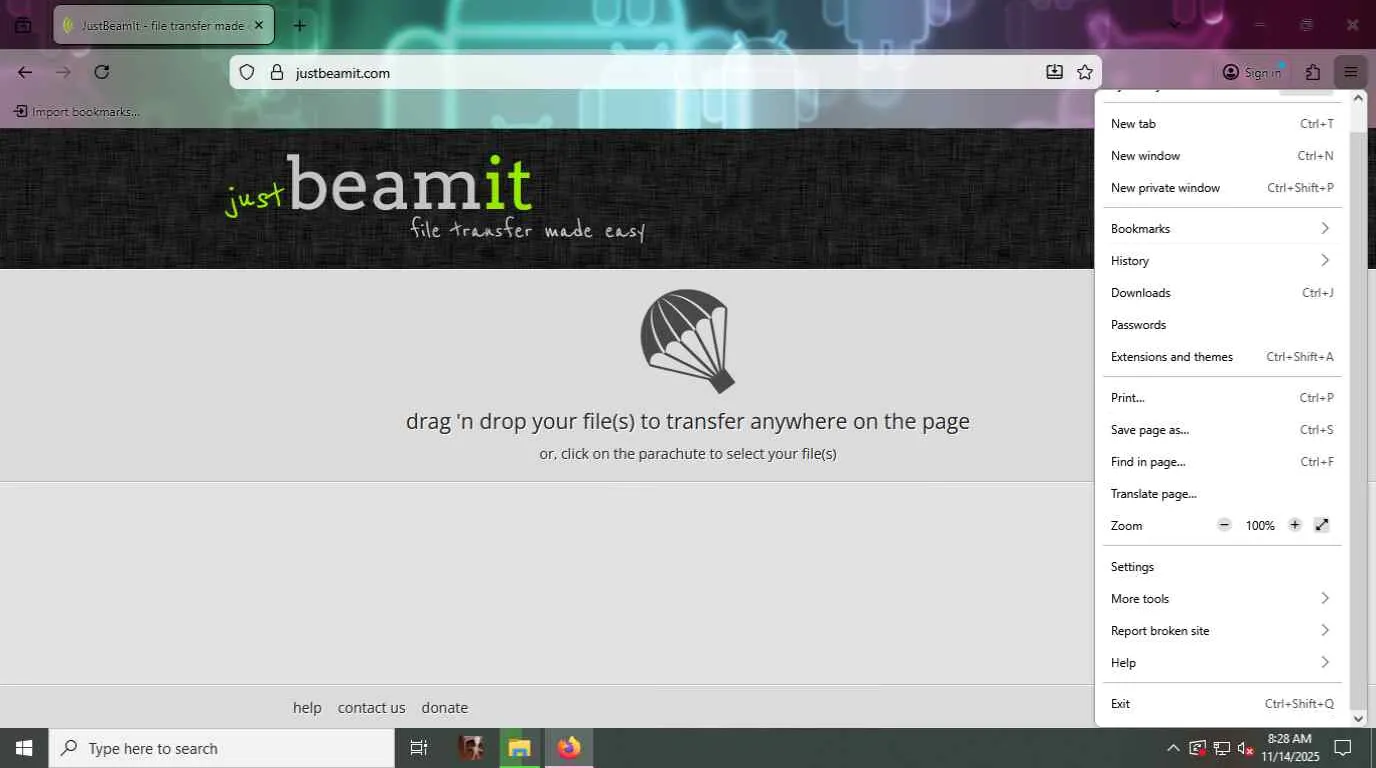1376x768 pixels.
Task: Select Print... in the menu
Action: tap(1222, 398)
